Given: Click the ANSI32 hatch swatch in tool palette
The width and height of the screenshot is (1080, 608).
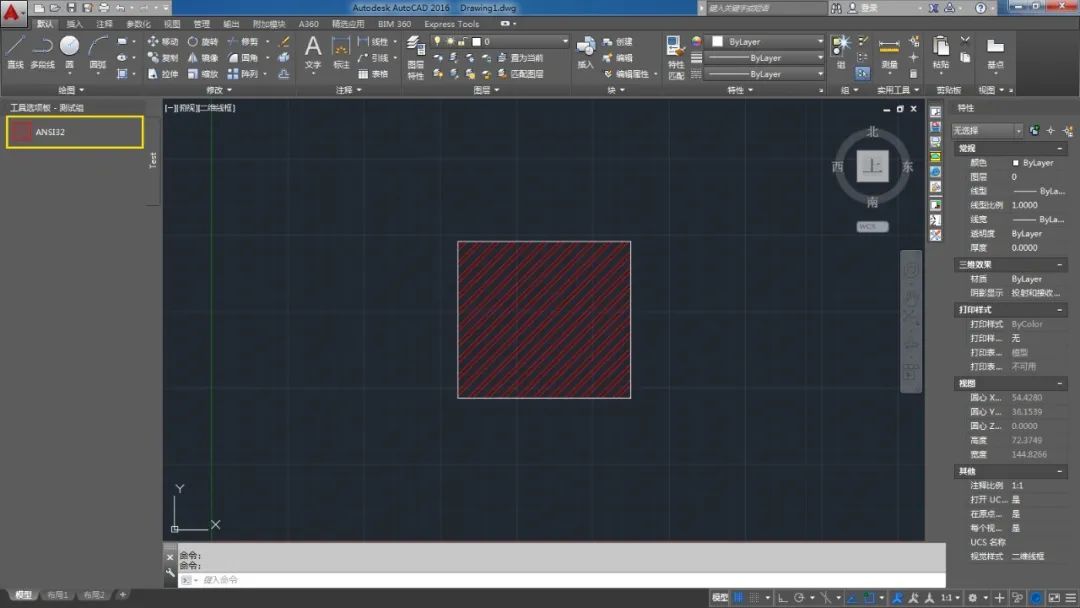Looking at the screenshot, I should (22, 132).
